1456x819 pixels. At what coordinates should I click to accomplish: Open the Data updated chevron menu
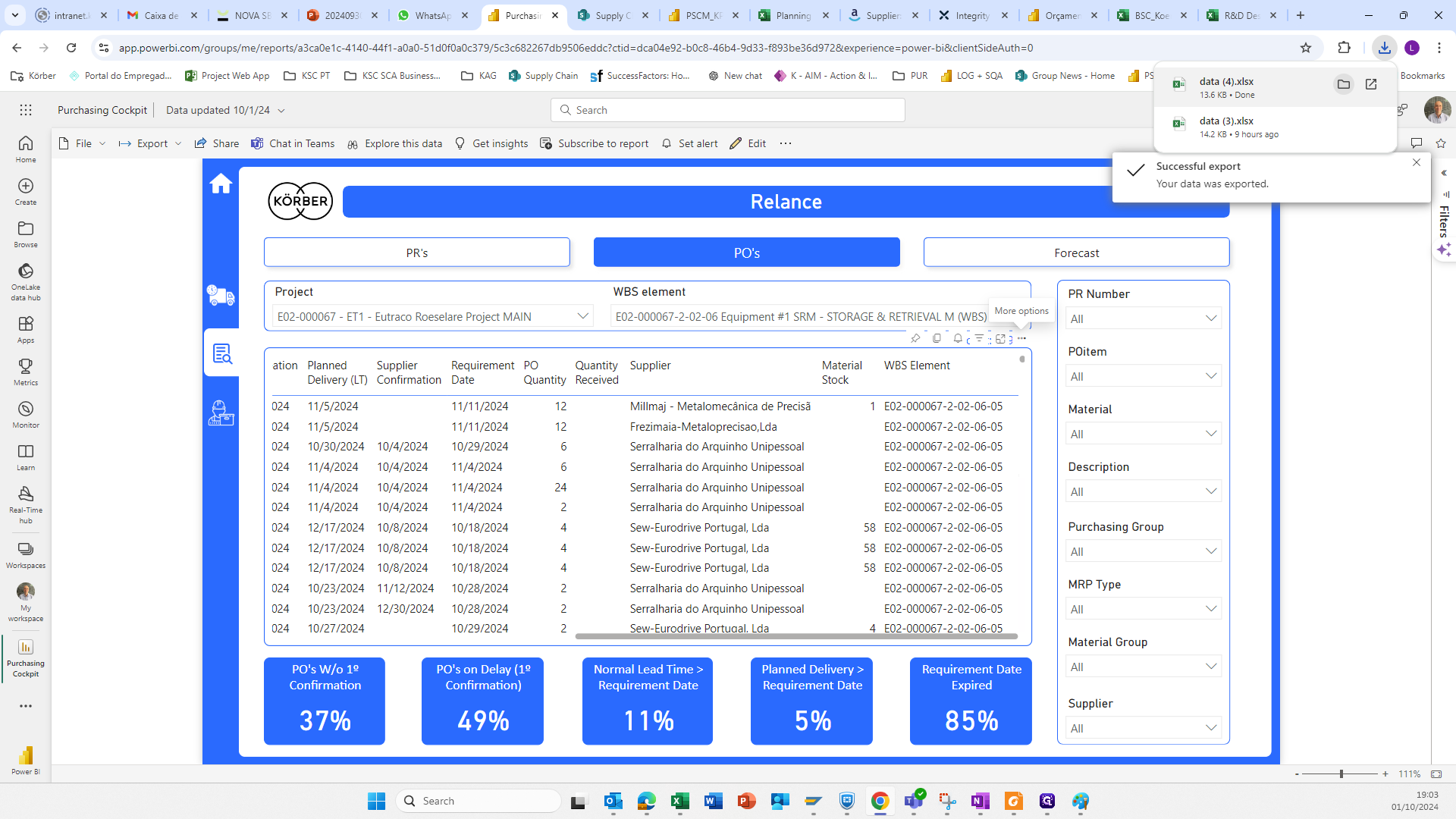pyautogui.click(x=281, y=111)
